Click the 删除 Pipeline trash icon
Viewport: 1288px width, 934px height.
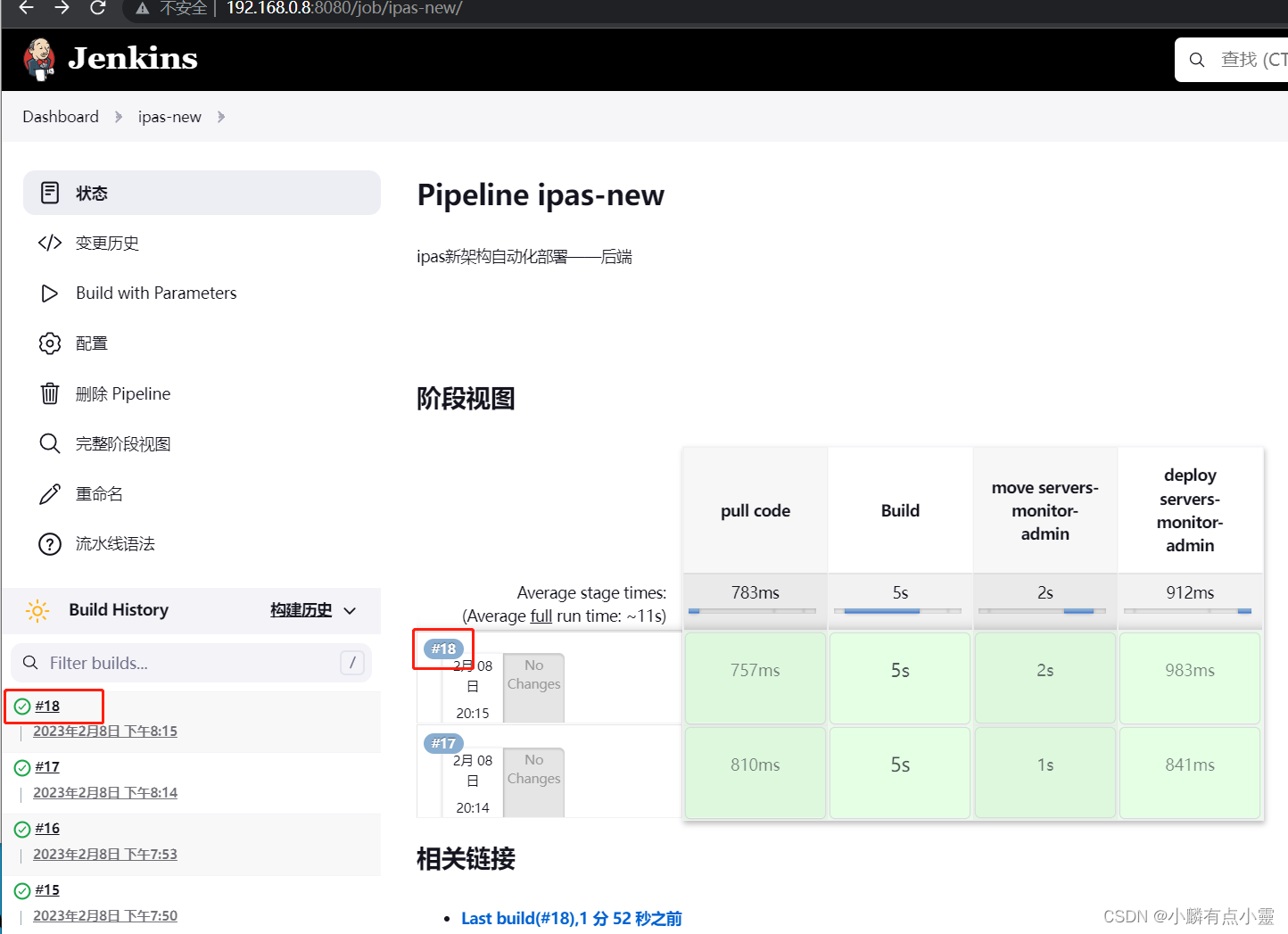click(50, 393)
